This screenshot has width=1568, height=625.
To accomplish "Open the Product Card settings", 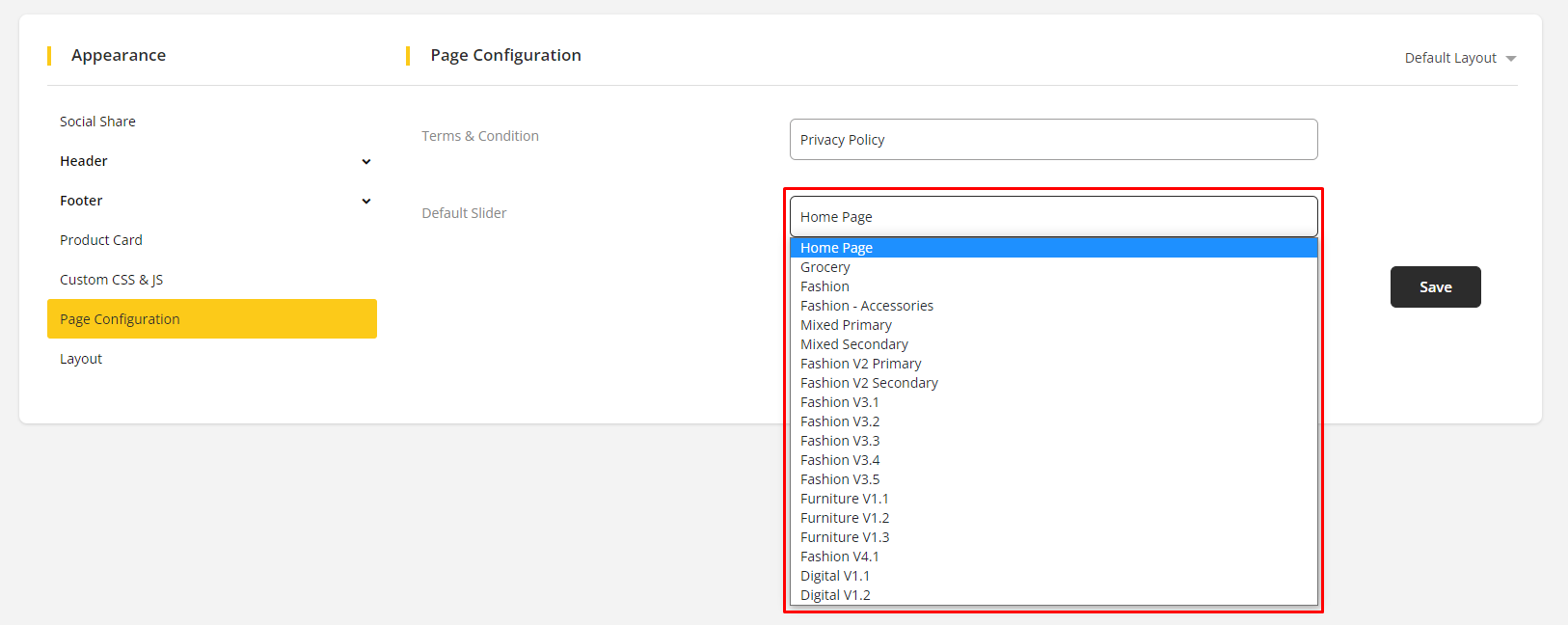I will 101,240.
